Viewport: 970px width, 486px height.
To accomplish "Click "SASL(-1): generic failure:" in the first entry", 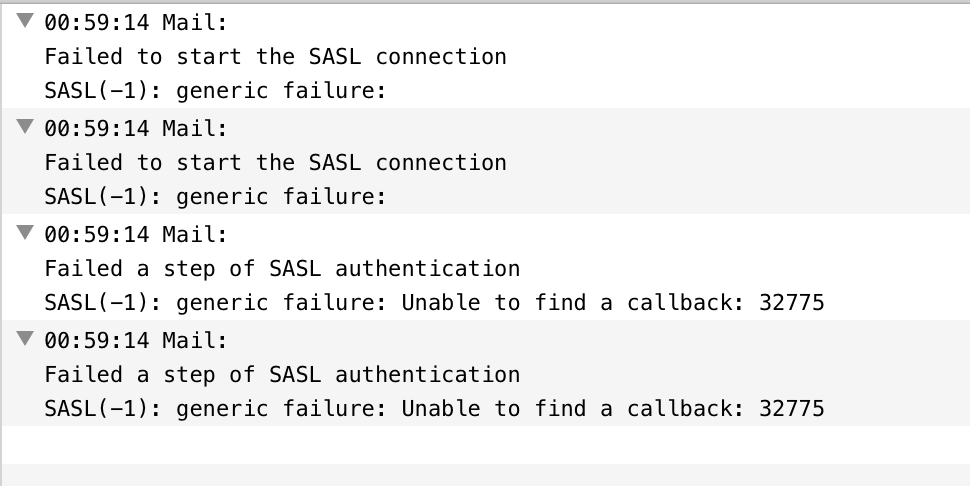I will tap(215, 91).
